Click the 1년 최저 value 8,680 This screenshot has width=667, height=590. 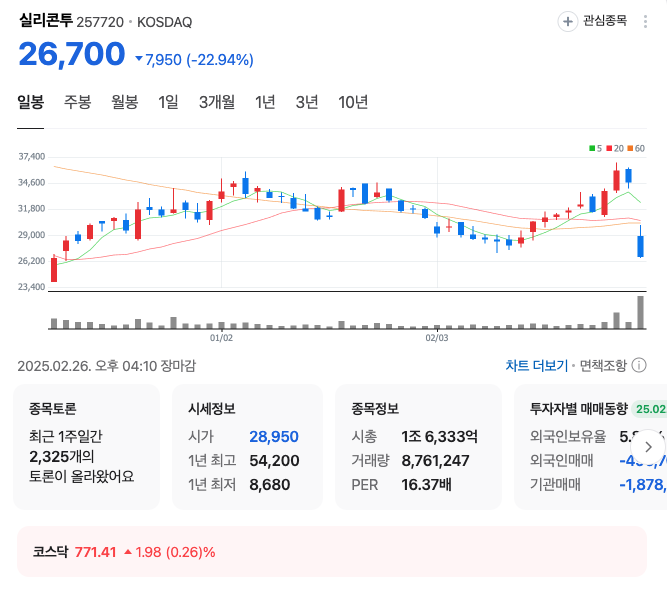(270, 485)
